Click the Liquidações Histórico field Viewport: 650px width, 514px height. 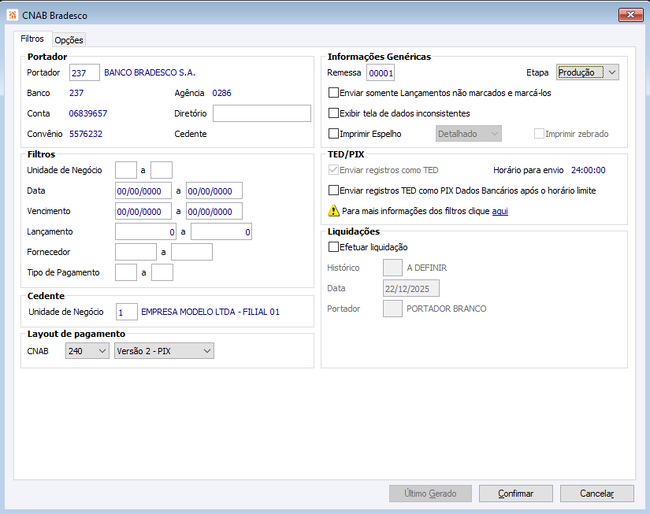tap(392, 268)
